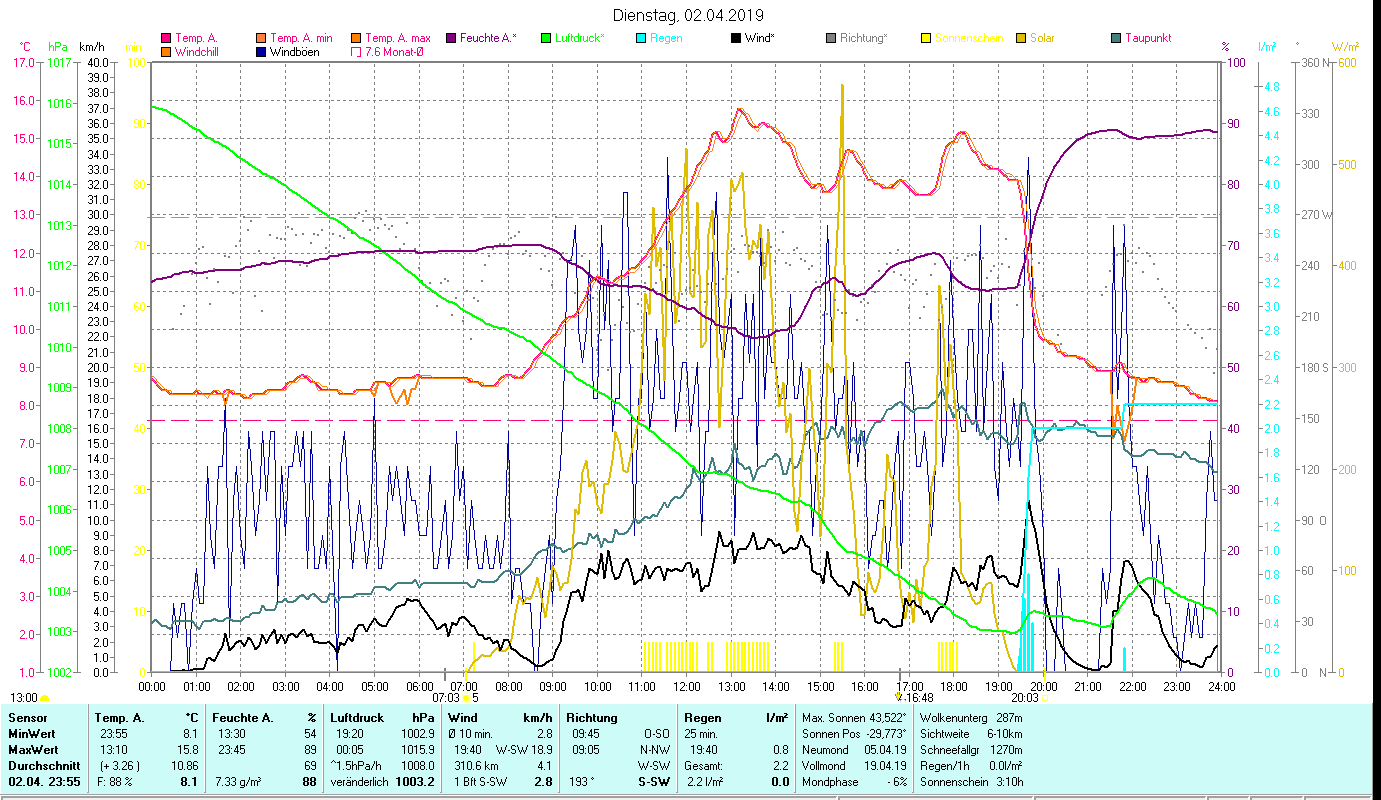This screenshot has height=800, width=1381.
Task: Click the hollow 7.6 Monat-Ø legend swatch
Action: click(354, 52)
